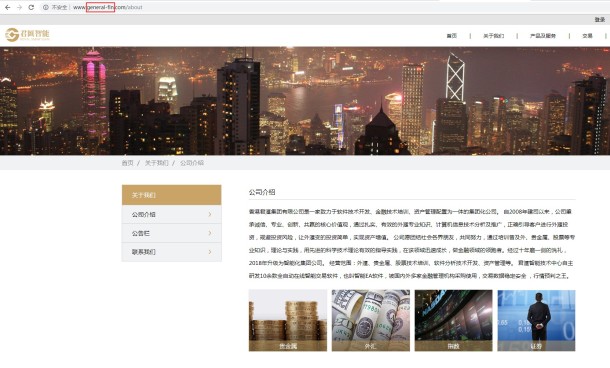The width and height of the screenshot is (610, 368).
Task: Open 首页 in the top navigation
Action: point(452,36)
